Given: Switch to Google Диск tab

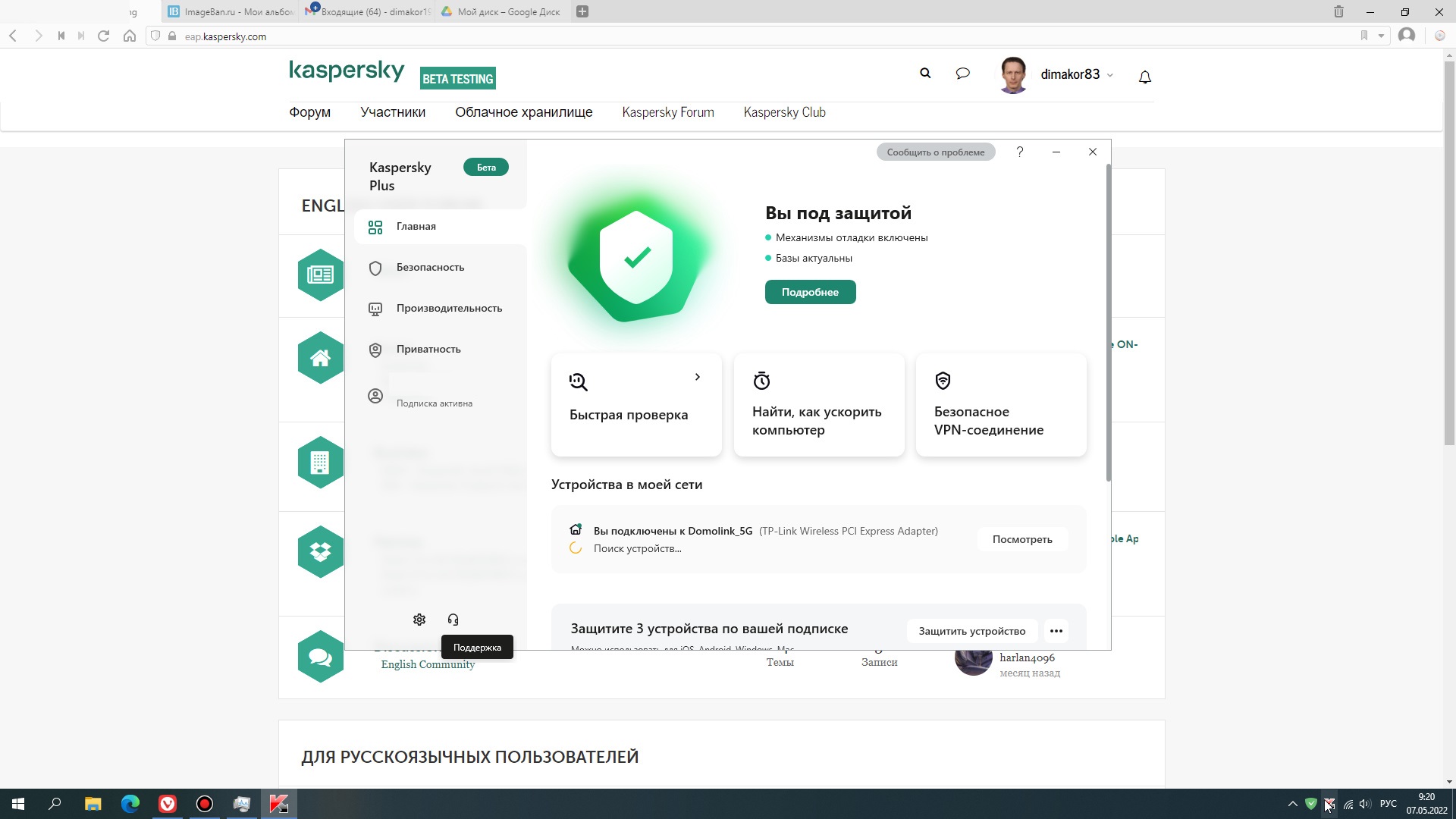Looking at the screenshot, I should (502, 11).
